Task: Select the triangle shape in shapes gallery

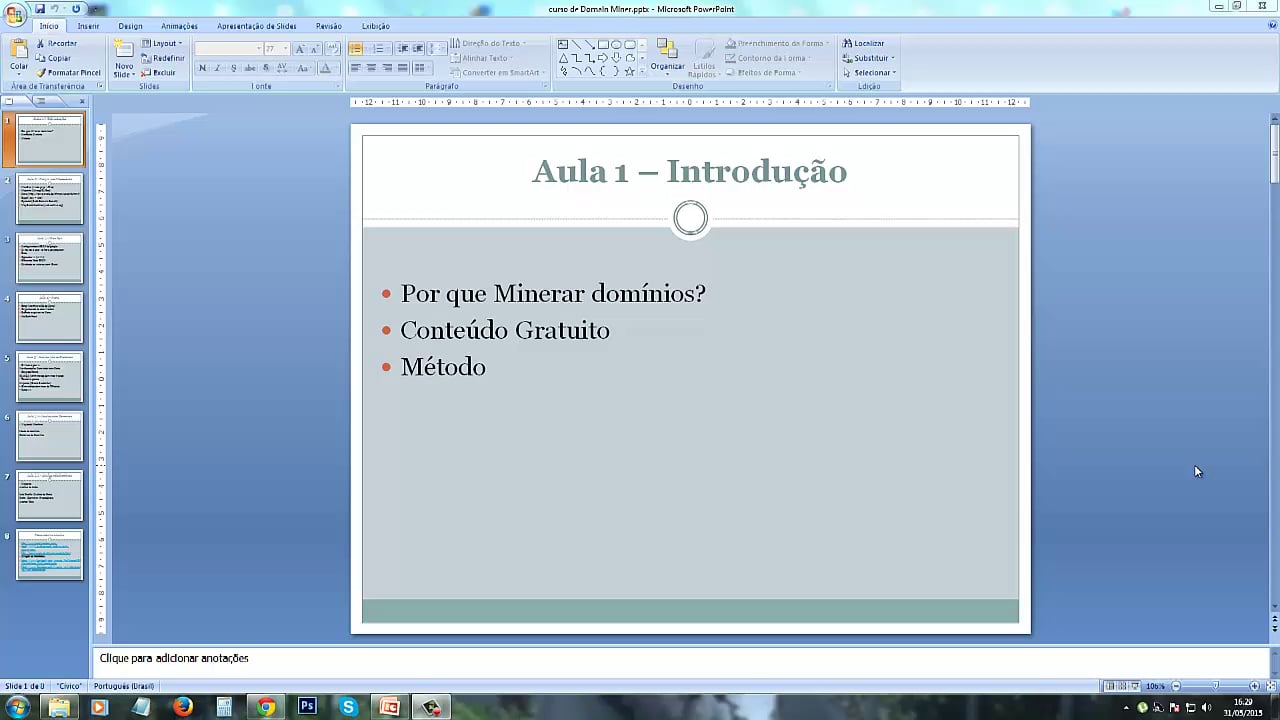Action: 563,58
